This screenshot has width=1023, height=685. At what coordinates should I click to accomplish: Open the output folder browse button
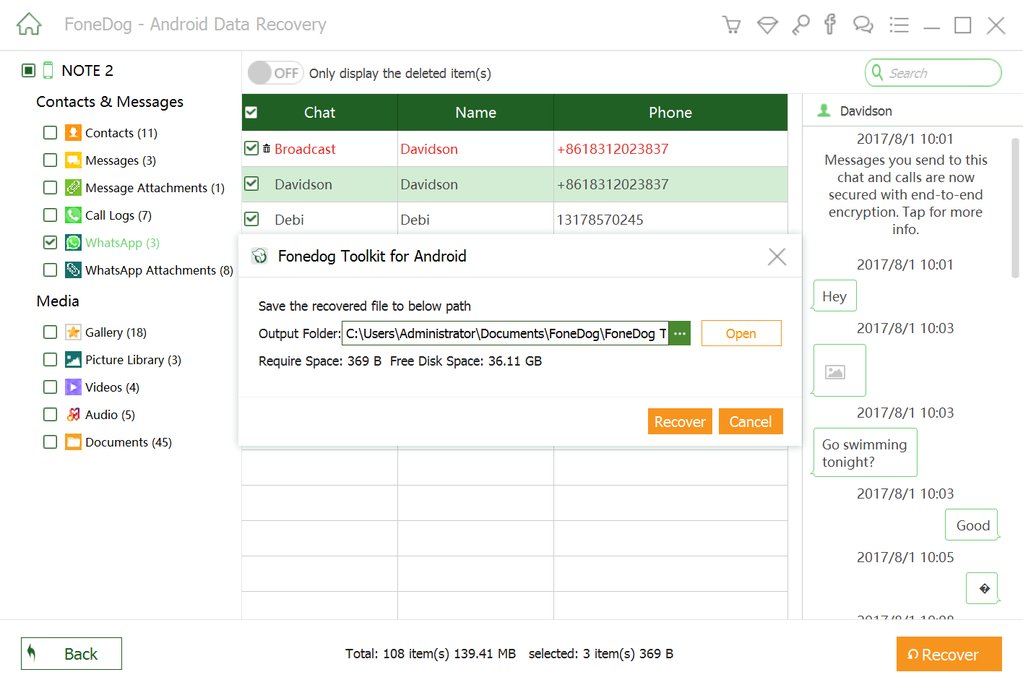click(679, 332)
